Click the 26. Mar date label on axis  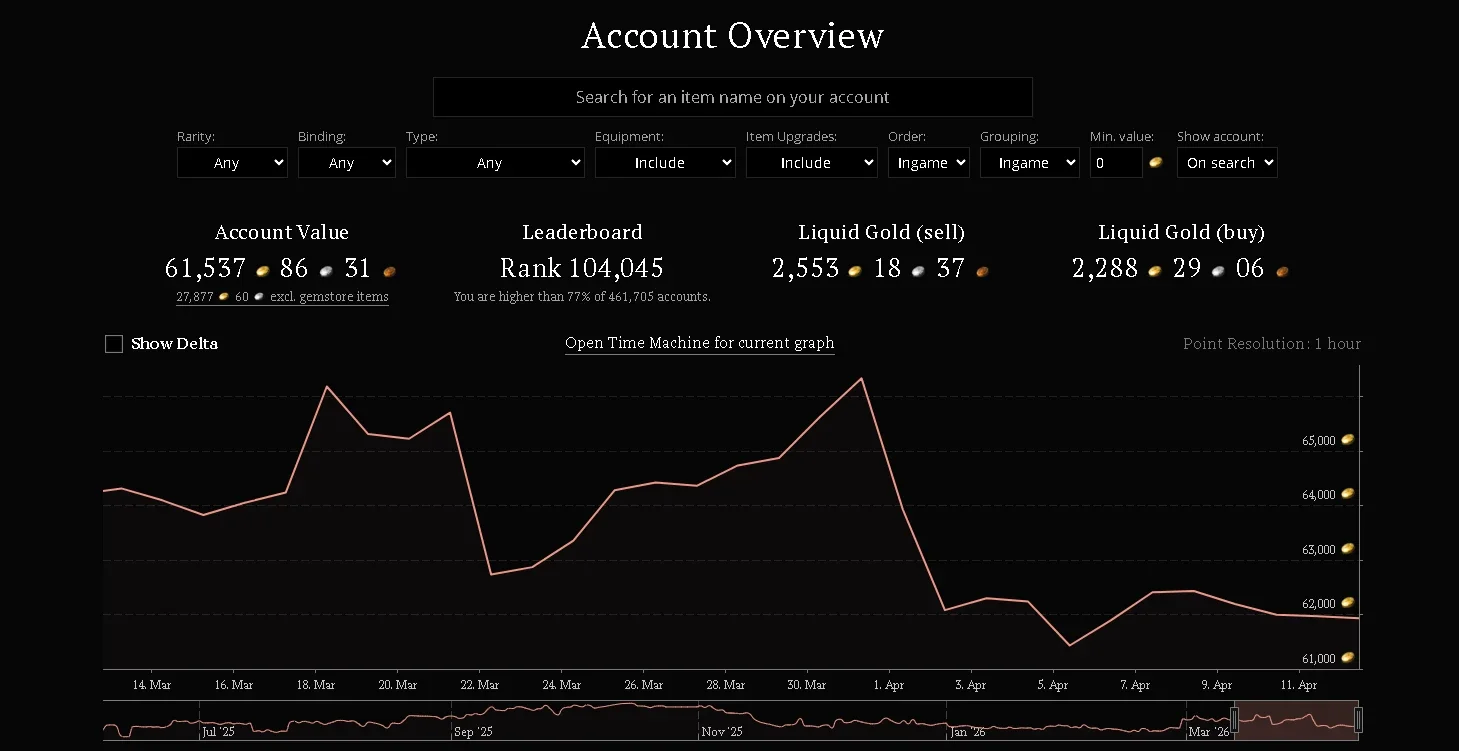643,685
